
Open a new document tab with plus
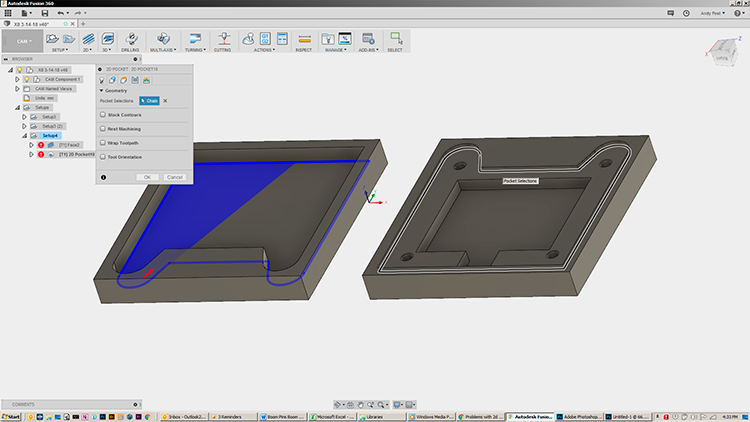point(83,23)
